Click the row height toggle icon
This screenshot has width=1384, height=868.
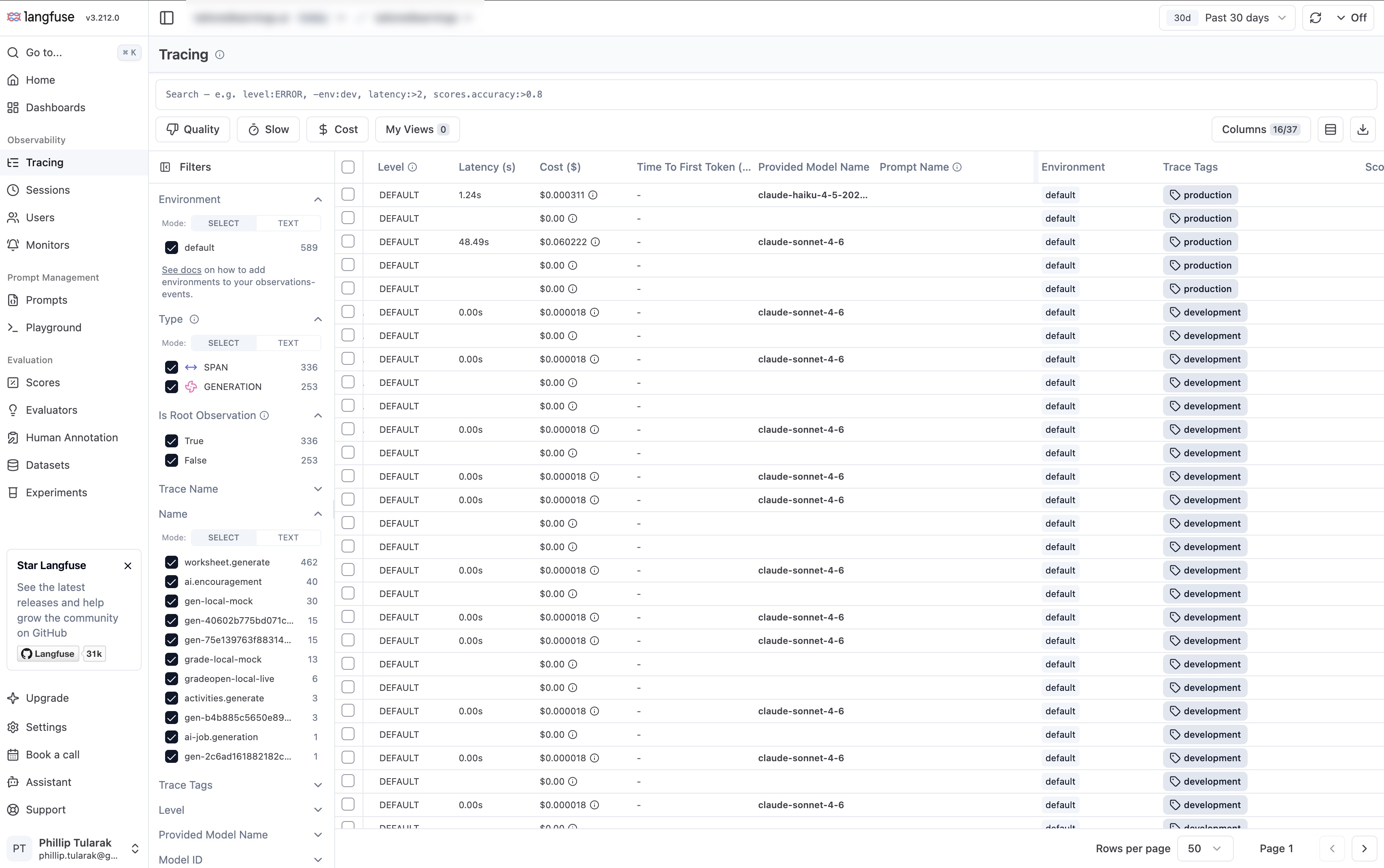1331,129
